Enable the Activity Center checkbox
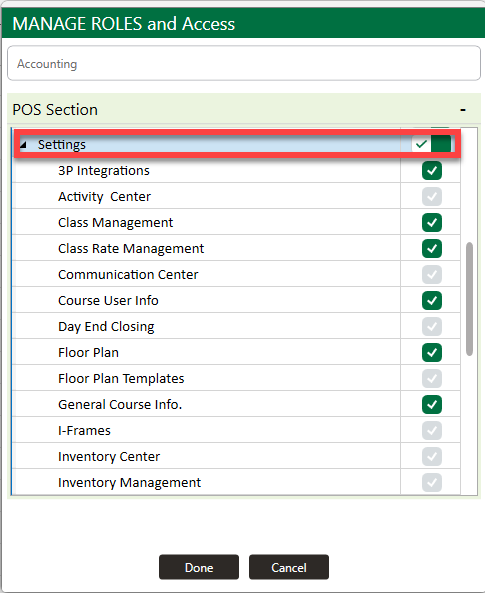The height and width of the screenshot is (593, 485). [432, 197]
